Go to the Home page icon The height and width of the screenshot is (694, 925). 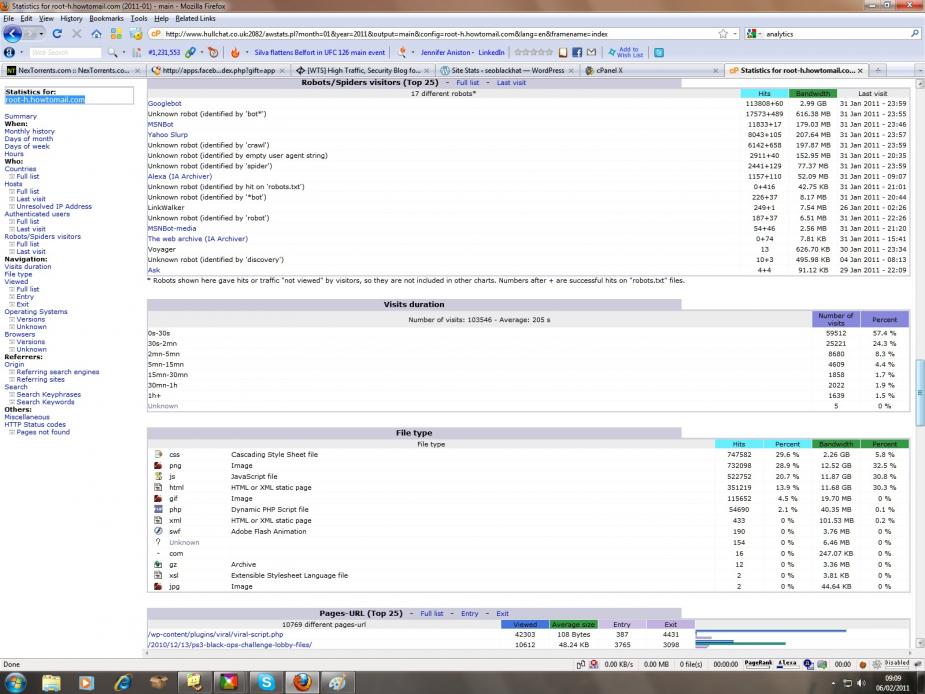click(x=96, y=34)
